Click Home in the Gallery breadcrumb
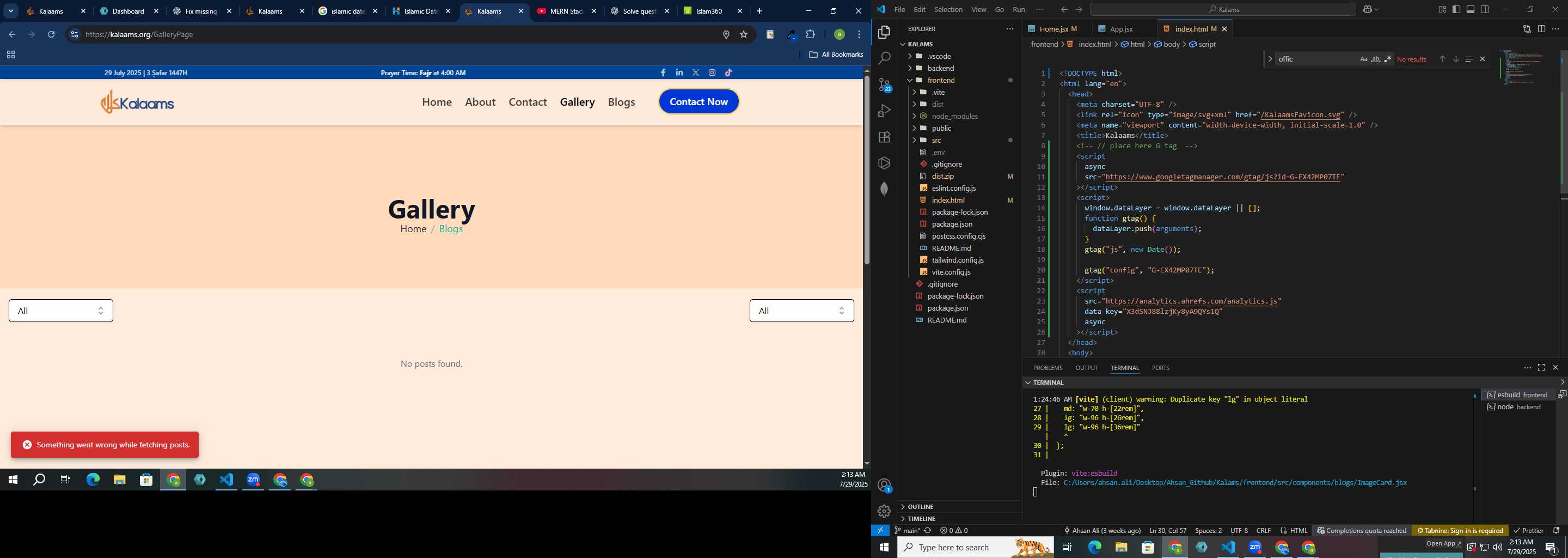The height and width of the screenshot is (558, 1568). 413,229
